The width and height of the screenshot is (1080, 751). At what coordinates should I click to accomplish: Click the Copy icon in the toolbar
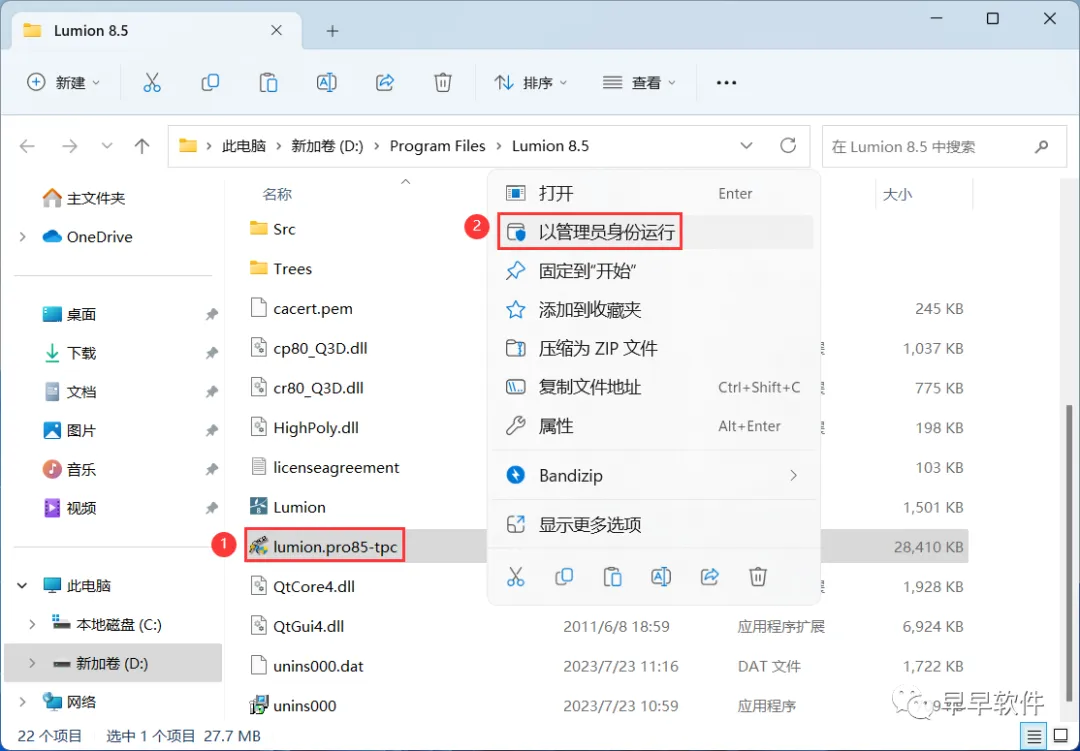(210, 83)
